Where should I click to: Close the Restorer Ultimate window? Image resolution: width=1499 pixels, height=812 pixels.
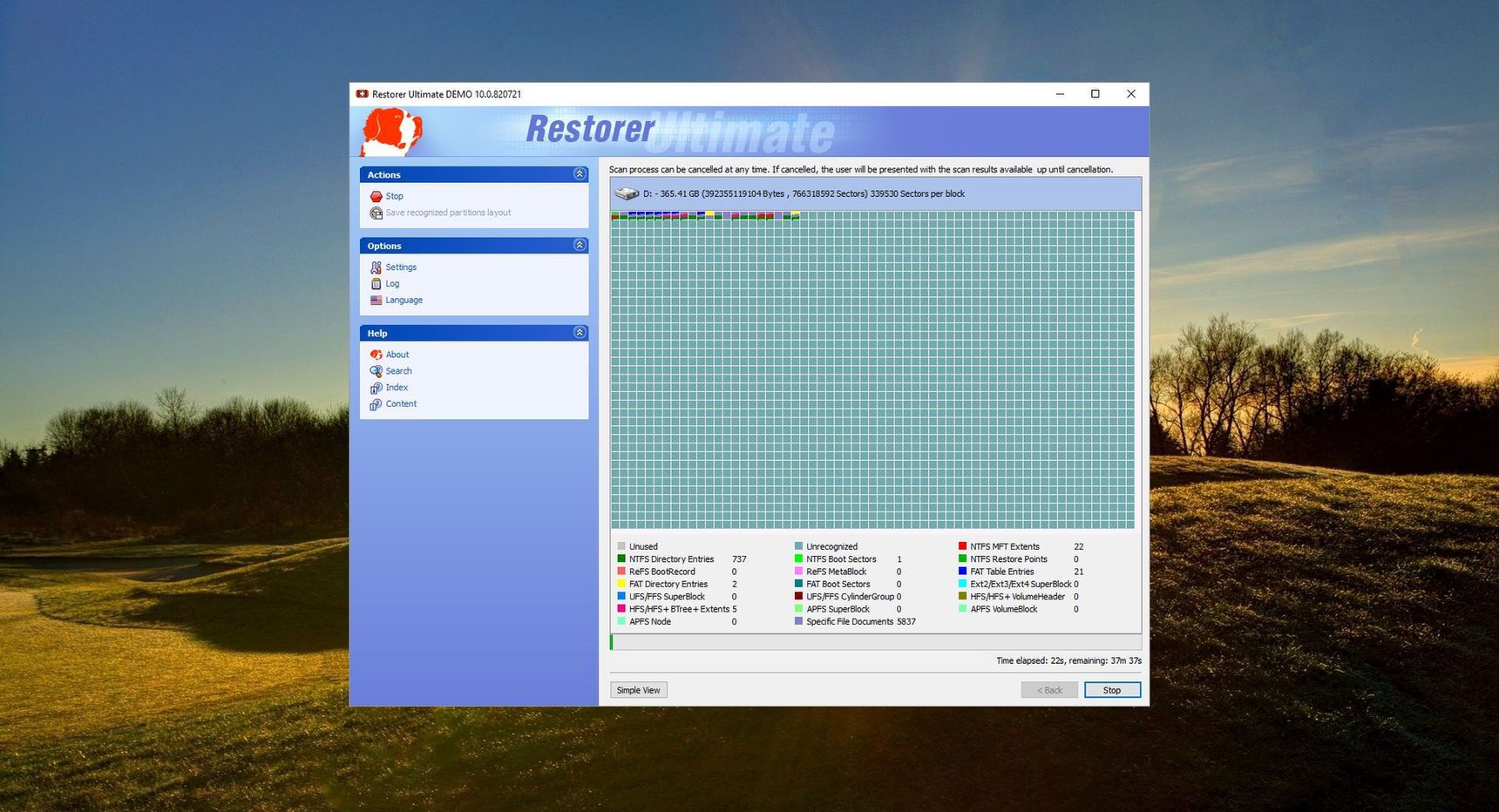click(x=1131, y=94)
